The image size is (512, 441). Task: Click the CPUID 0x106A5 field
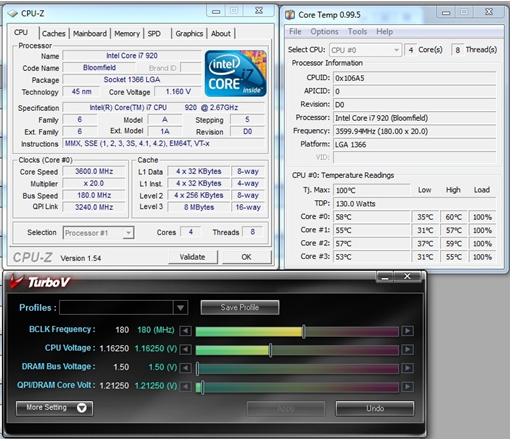click(x=414, y=78)
